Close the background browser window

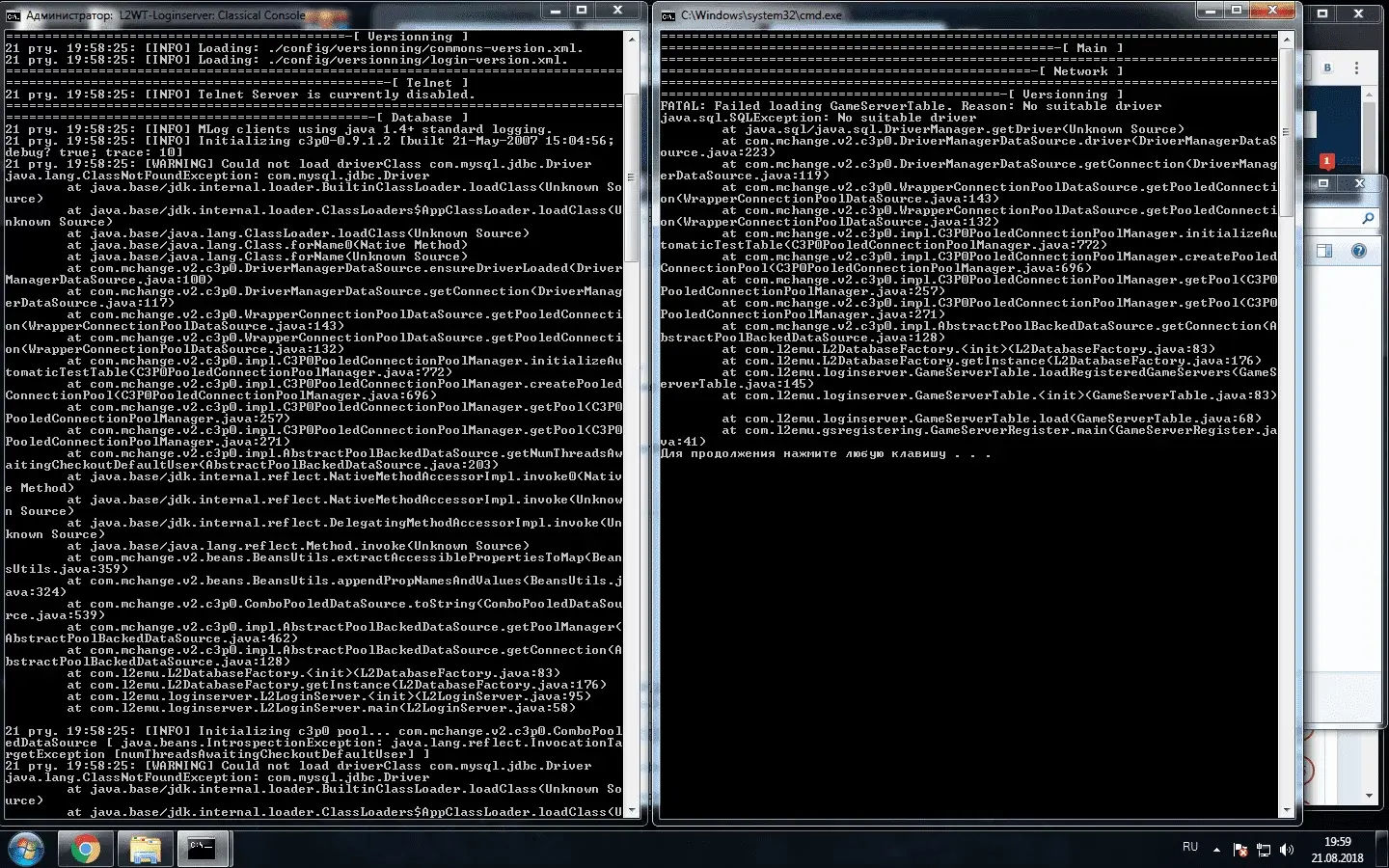click(x=1359, y=14)
